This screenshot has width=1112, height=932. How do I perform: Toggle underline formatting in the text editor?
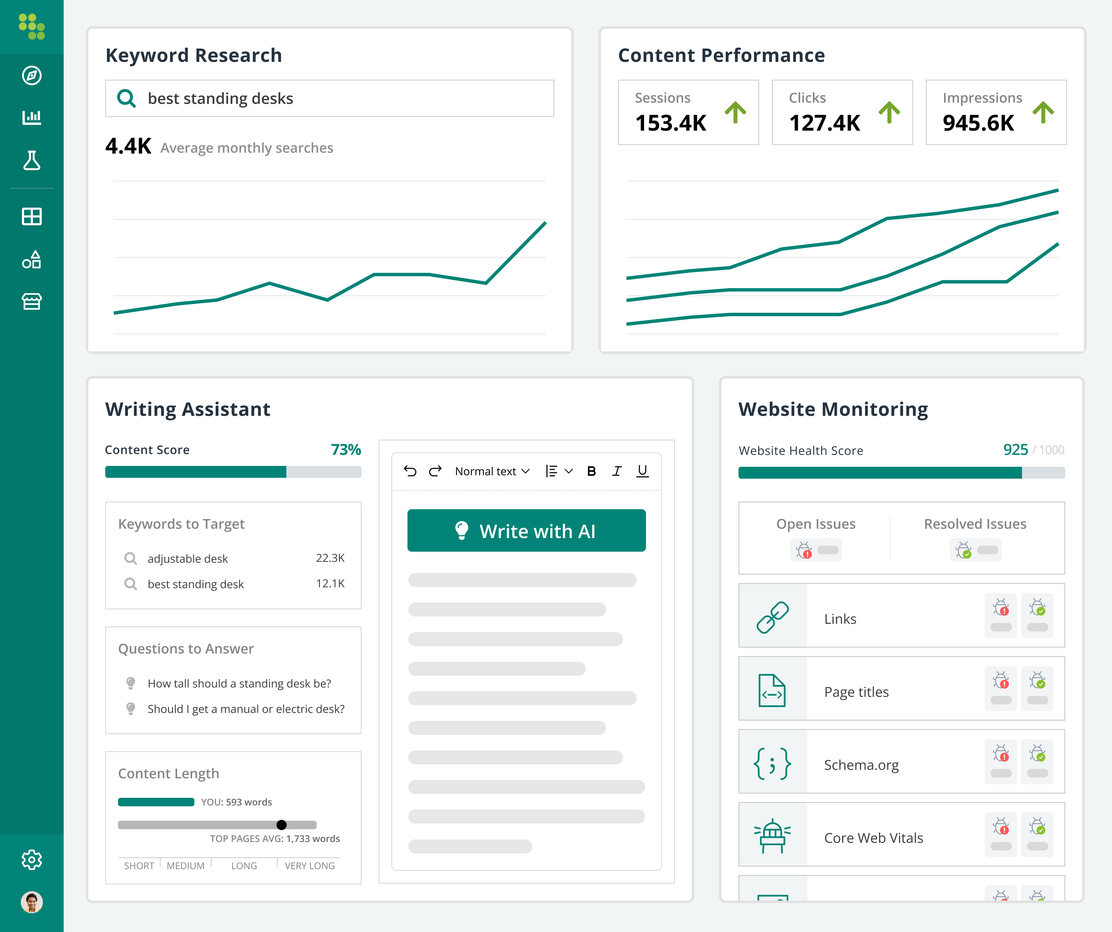point(641,471)
